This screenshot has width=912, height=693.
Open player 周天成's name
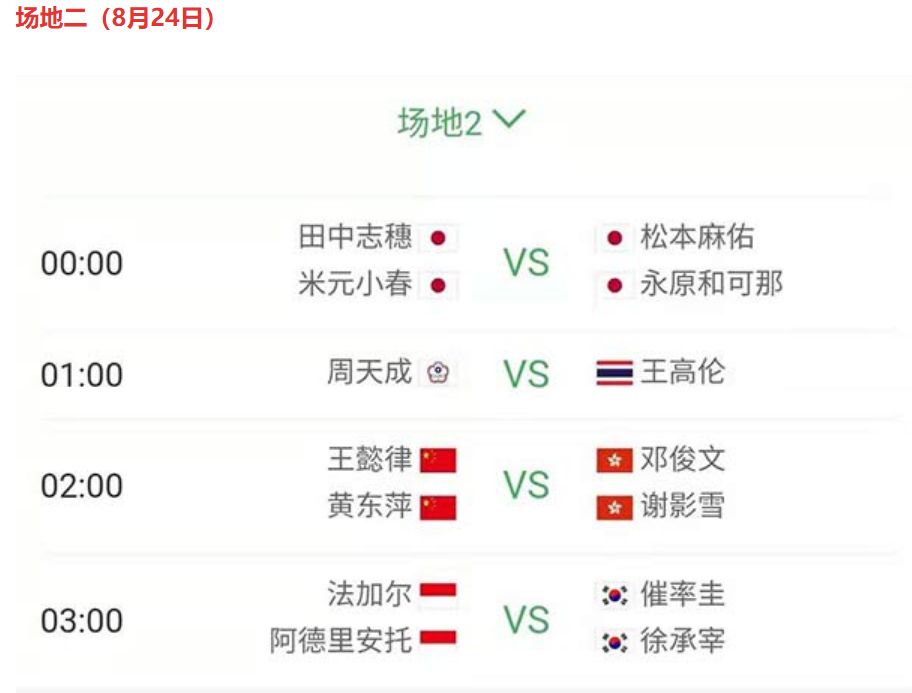(369, 372)
